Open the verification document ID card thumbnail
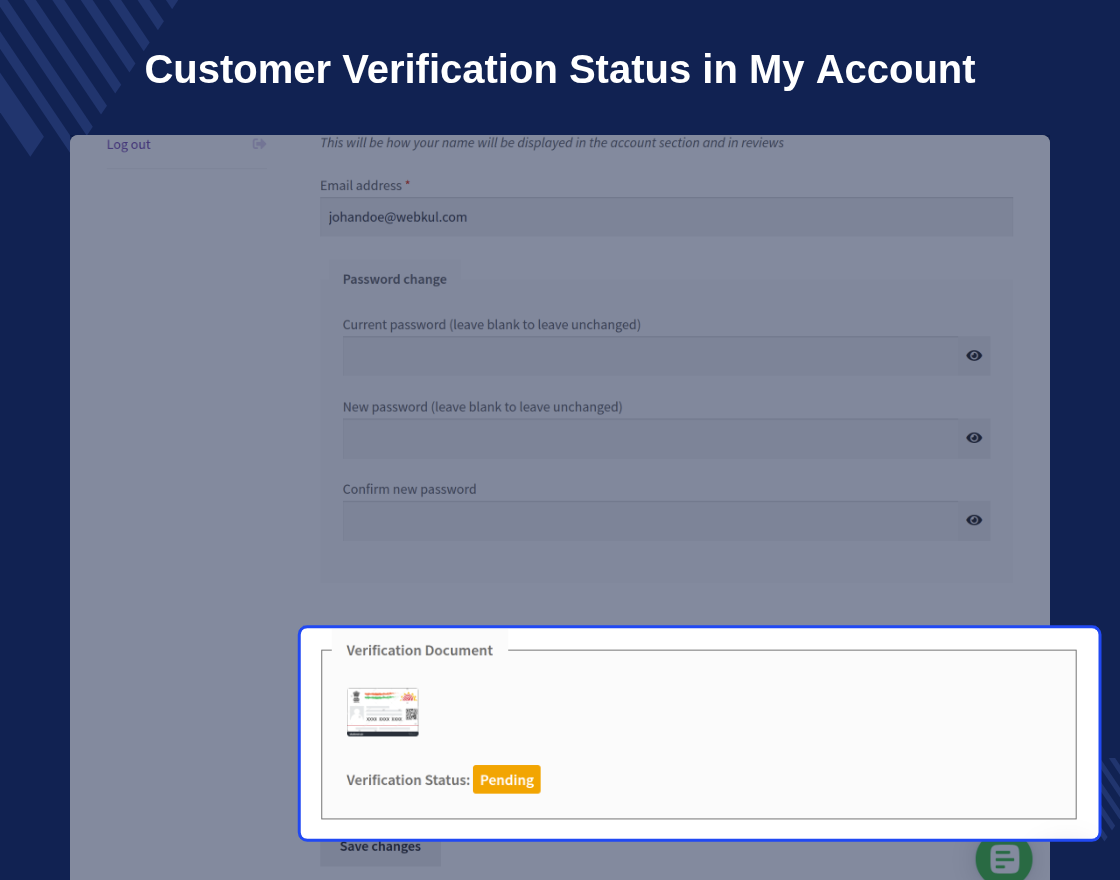Viewport: 1120px width, 880px height. point(383,712)
